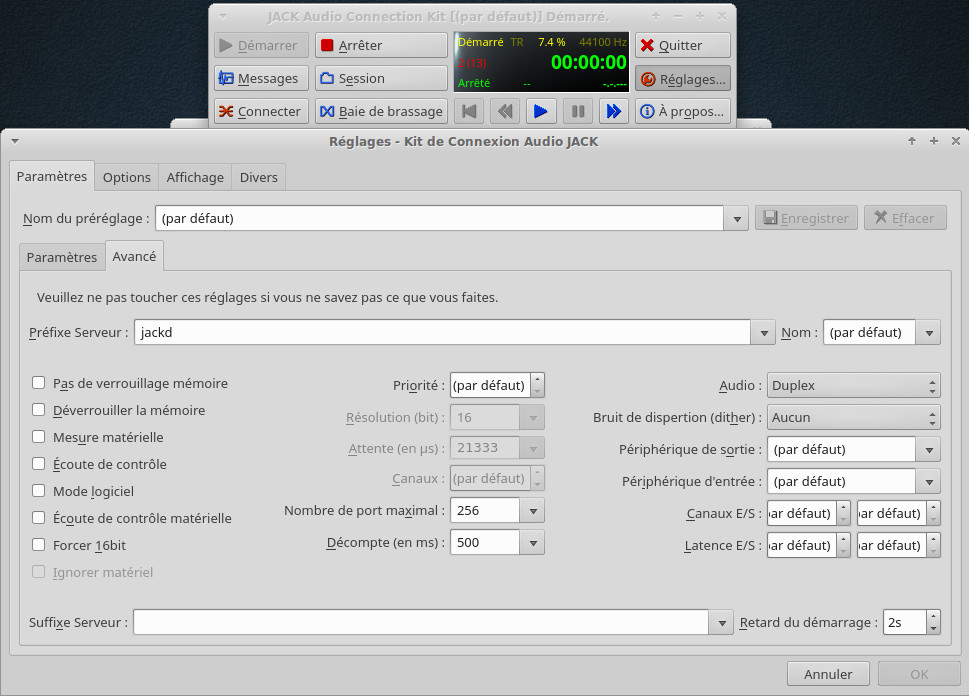Click the Démarrer button in JACK window
The image size is (969, 696).
[x=261, y=45]
